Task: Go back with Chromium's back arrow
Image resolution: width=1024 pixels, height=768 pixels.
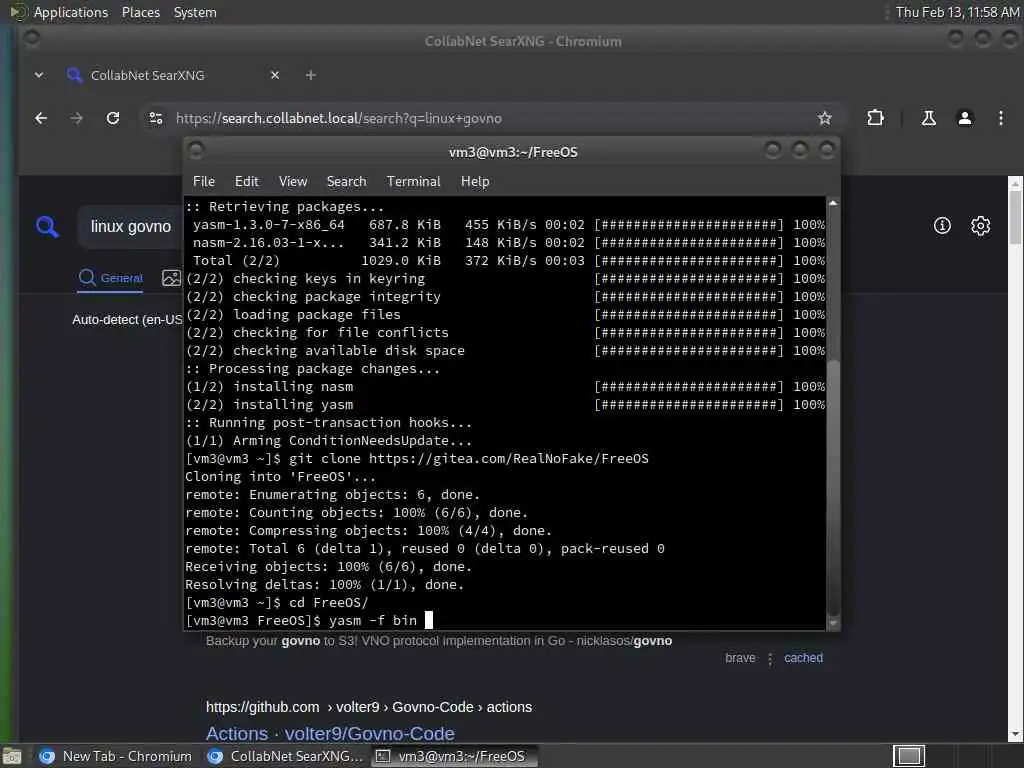Action: [41, 118]
